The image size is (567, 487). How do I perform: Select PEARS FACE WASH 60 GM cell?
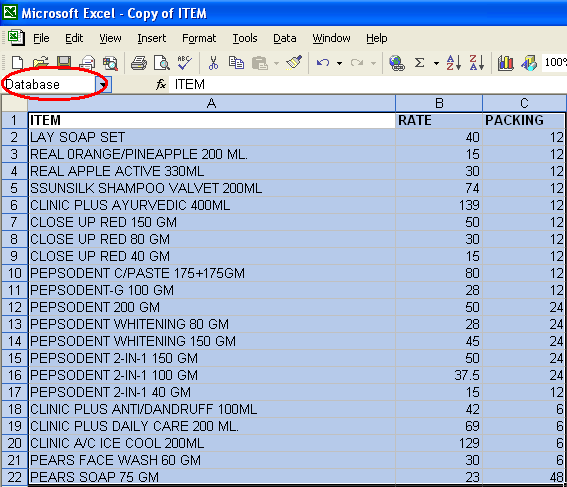[212, 460]
